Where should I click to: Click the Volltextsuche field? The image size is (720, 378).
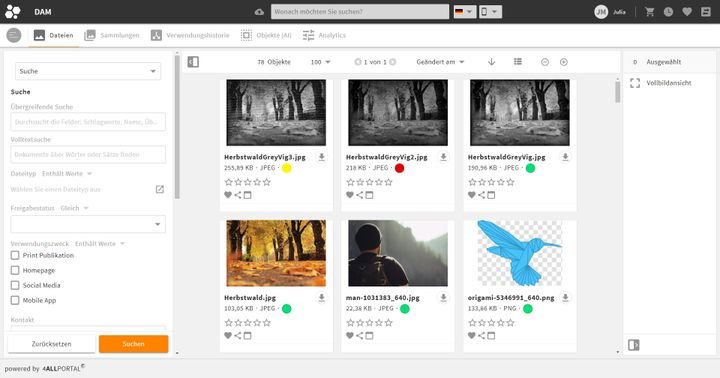[x=88, y=154]
